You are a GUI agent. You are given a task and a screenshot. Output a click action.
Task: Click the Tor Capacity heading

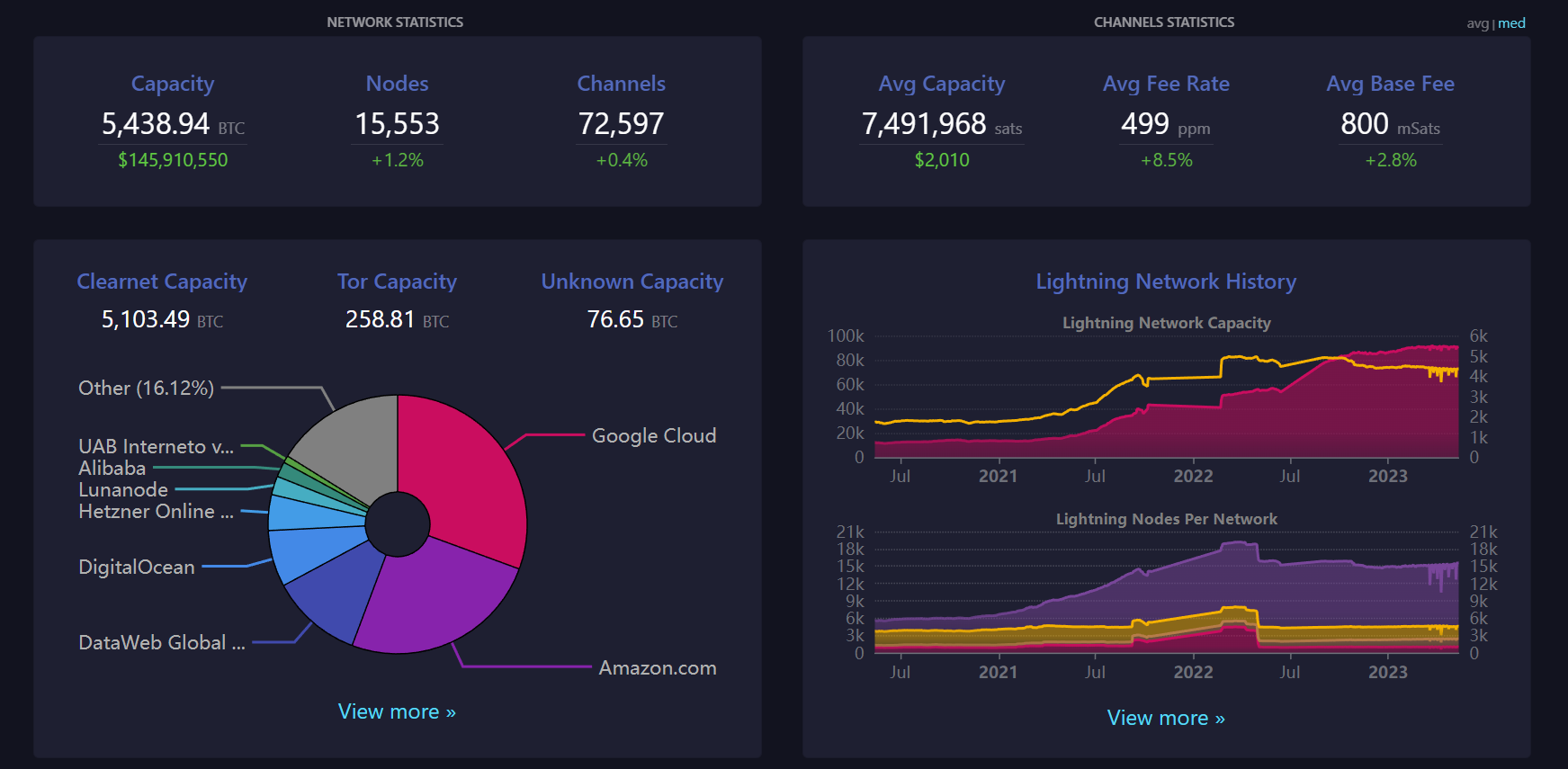tap(397, 282)
